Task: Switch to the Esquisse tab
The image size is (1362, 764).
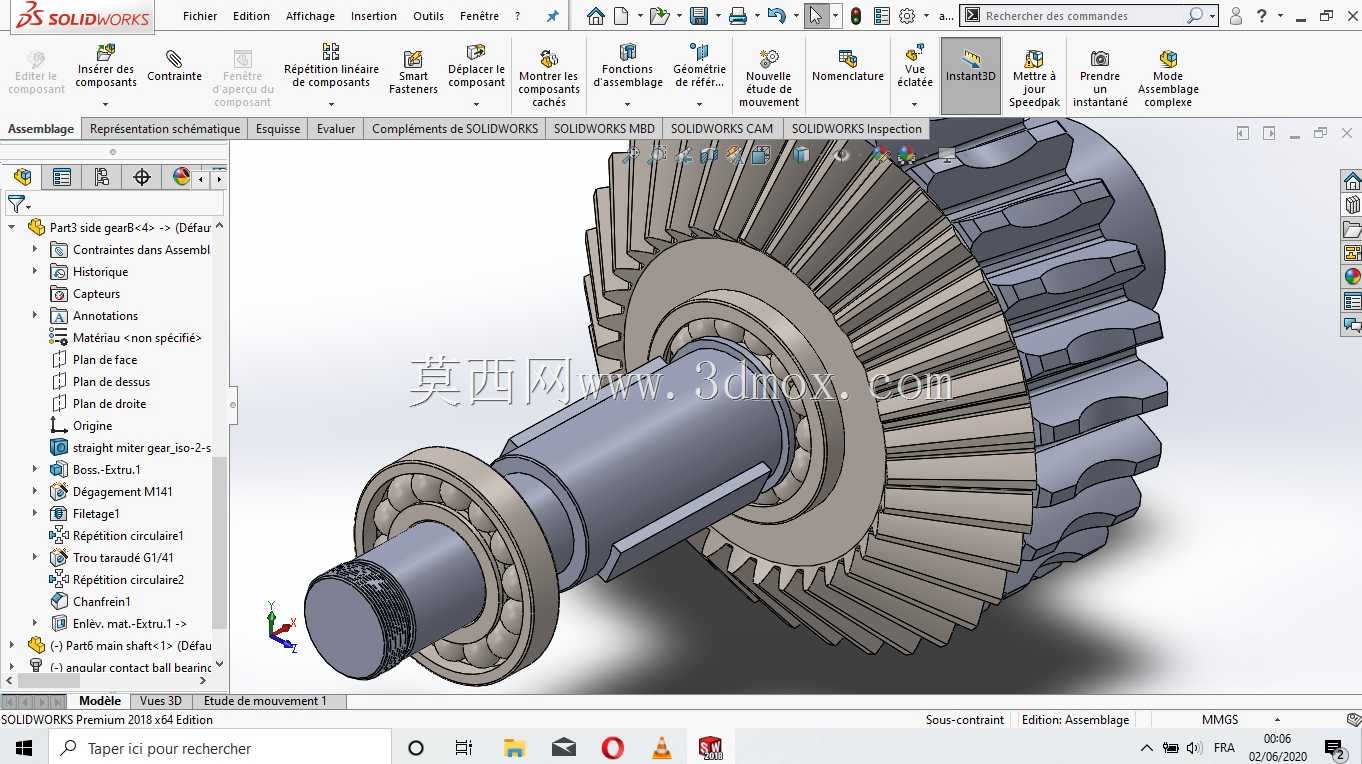Action: pos(278,128)
